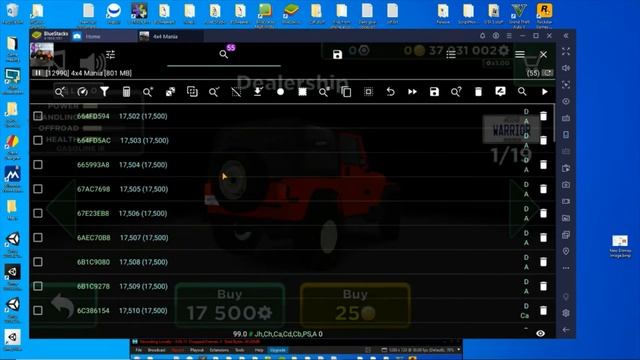
Task: Open BlueStacks title bar menu
Action: pos(509,36)
